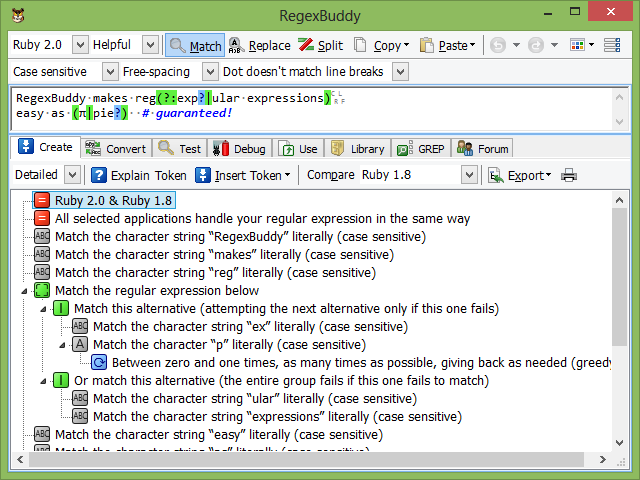
Task: Switch to the Forum tab
Action: pyautogui.click(x=482, y=149)
